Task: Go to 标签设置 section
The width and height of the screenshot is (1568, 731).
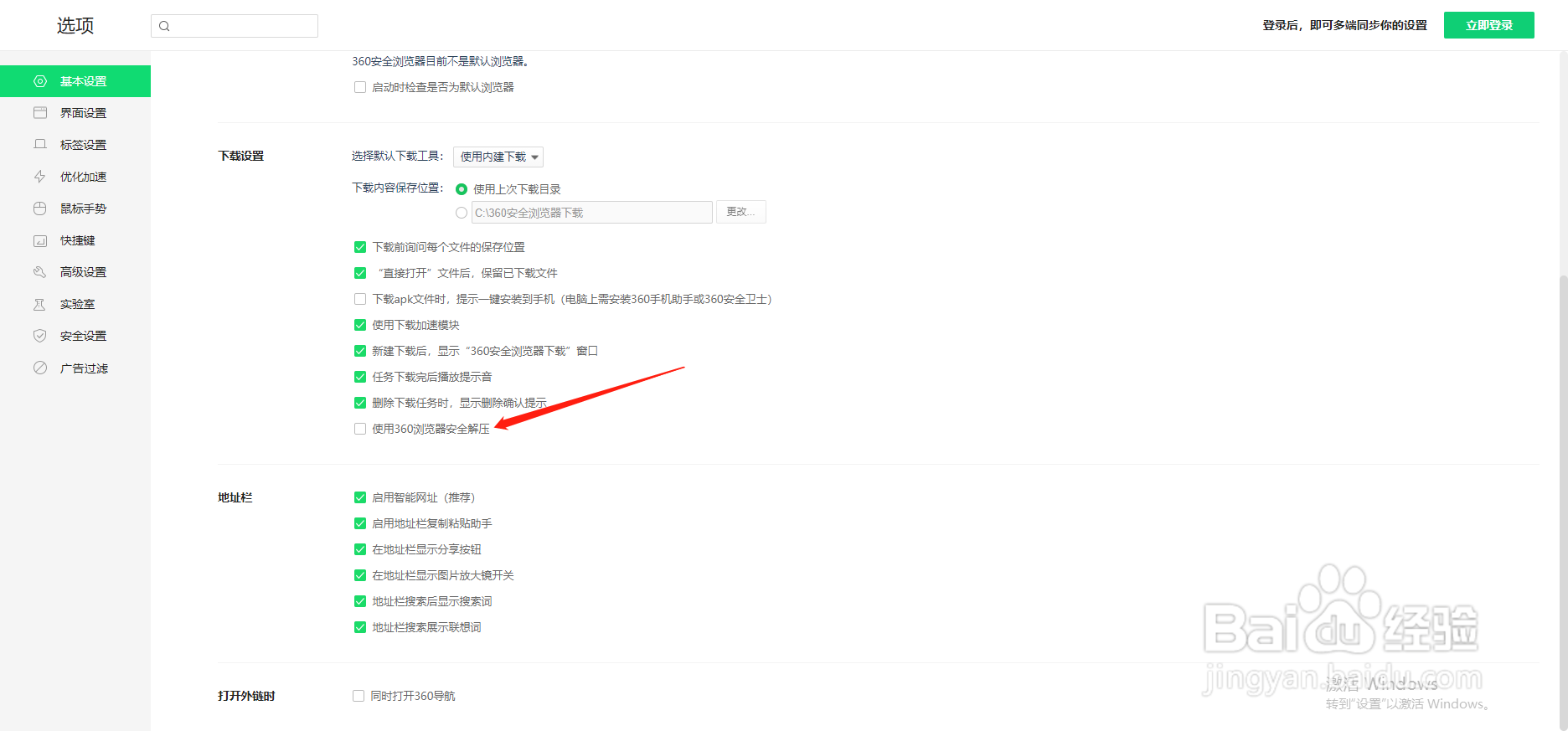Action: pyautogui.click(x=75, y=145)
